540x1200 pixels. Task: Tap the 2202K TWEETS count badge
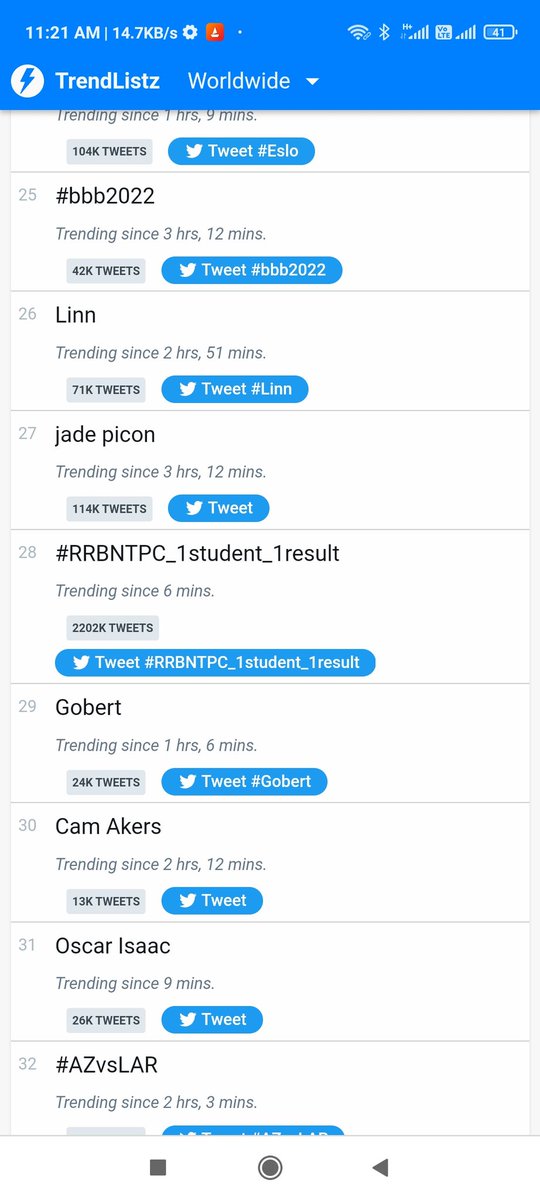[x=113, y=628]
